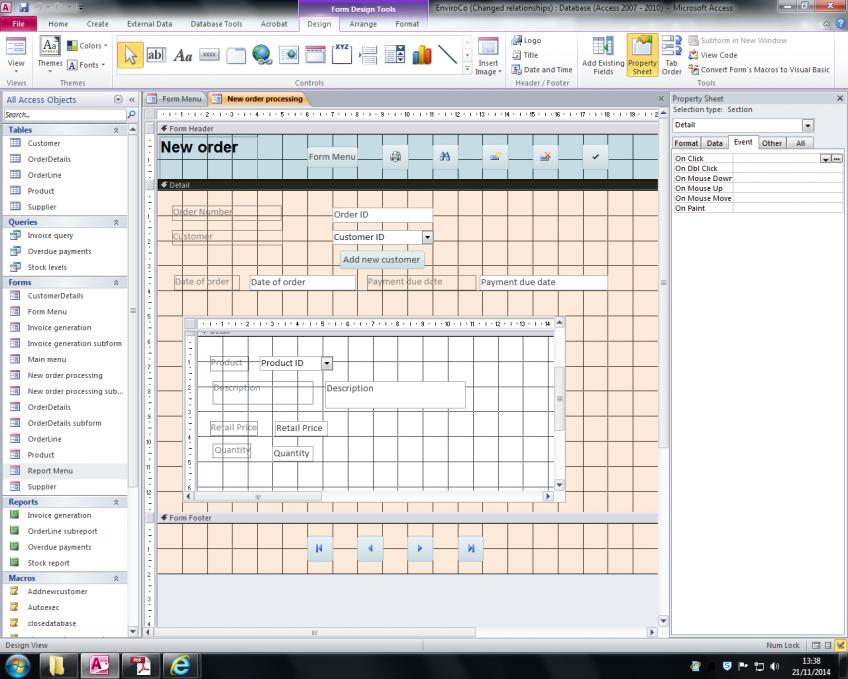848x679 pixels.
Task: Choose the Text Box control tool
Action: (x=156, y=55)
